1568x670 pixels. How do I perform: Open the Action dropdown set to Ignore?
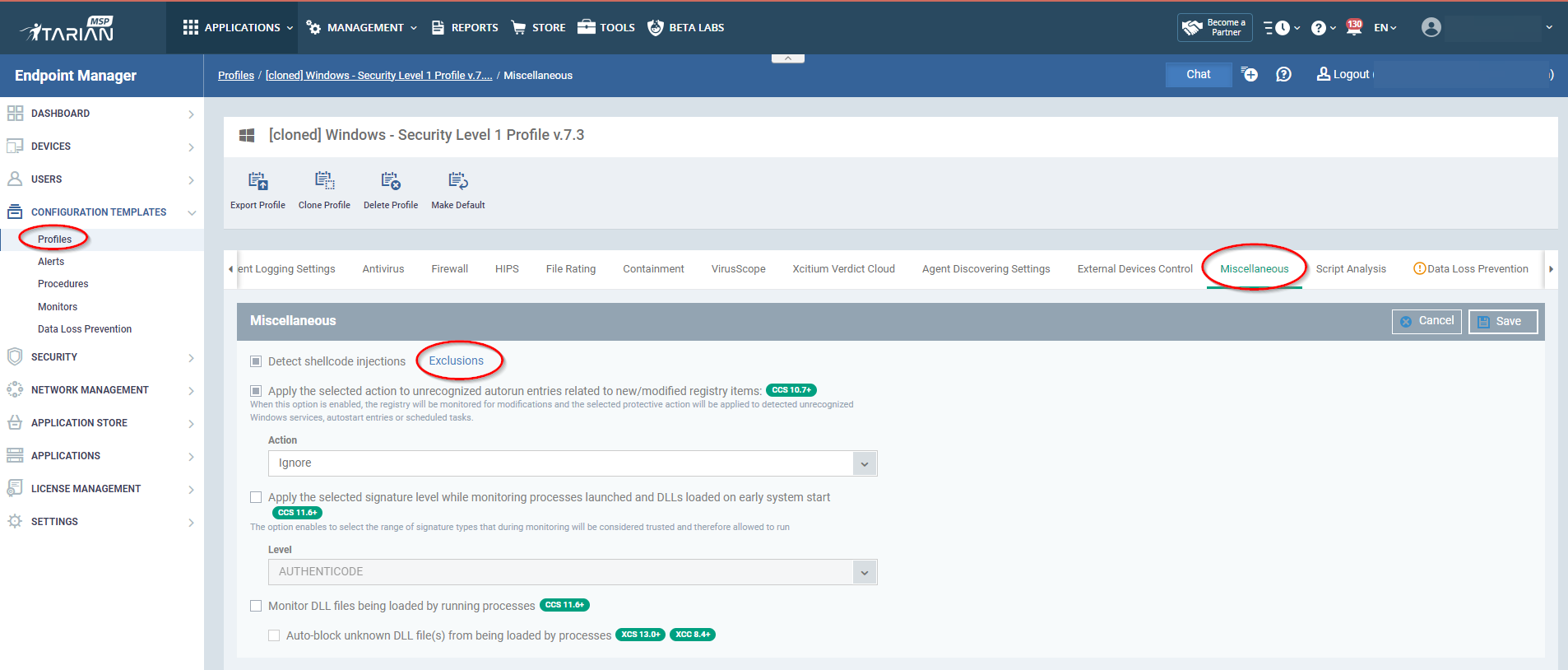point(573,463)
